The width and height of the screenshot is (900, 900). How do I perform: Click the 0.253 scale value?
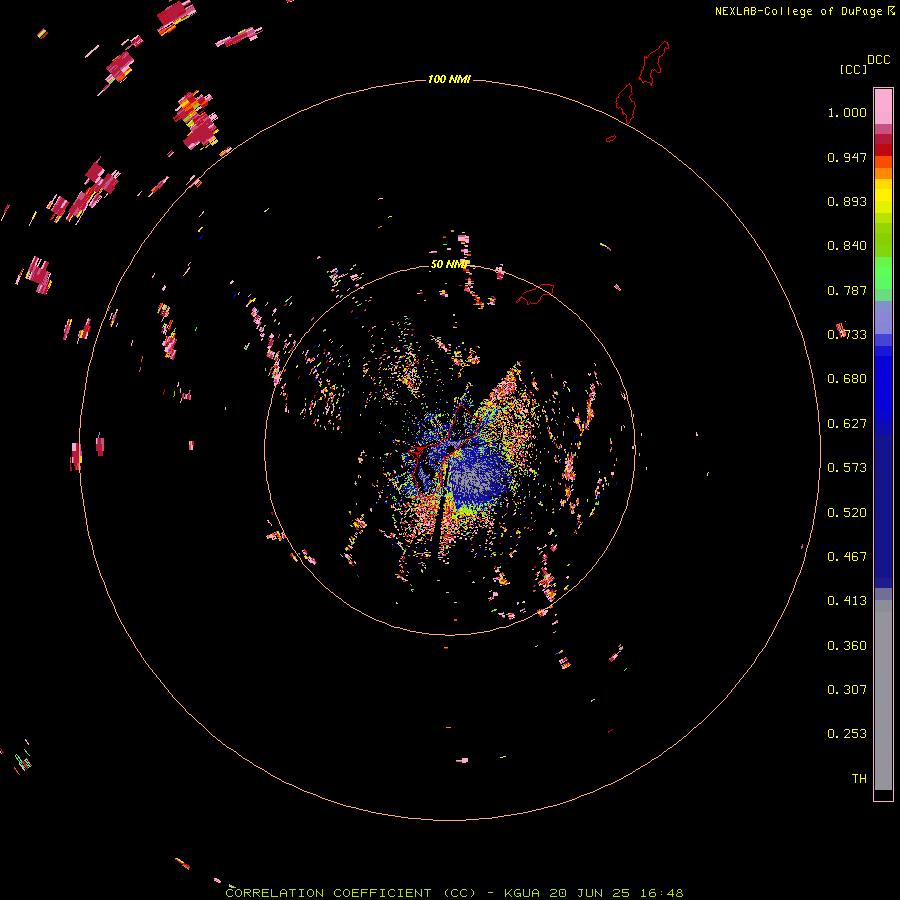(847, 734)
